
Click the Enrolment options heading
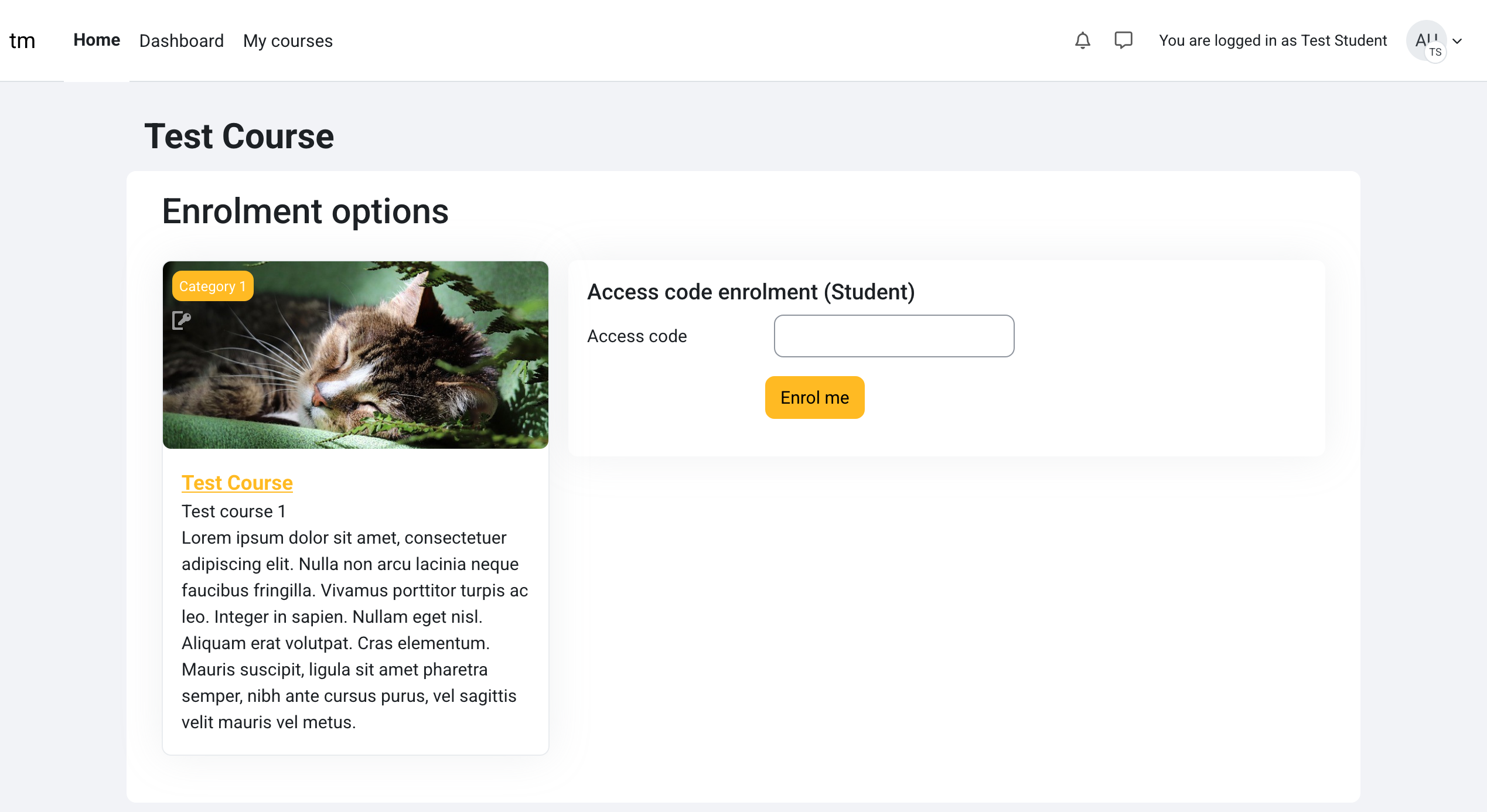305,211
